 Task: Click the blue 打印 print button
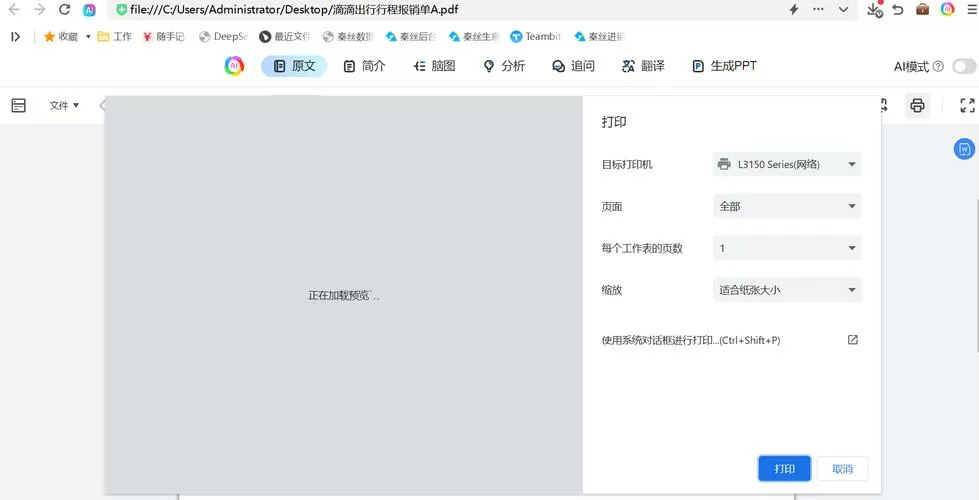point(784,469)
